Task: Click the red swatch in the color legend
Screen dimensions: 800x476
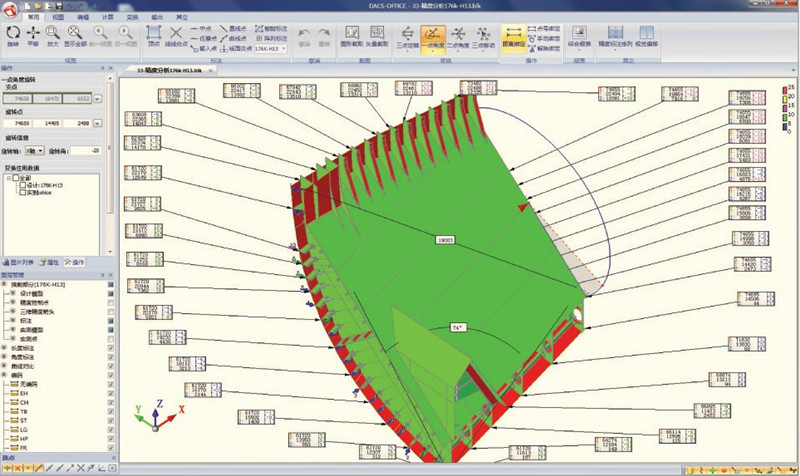Action: (x=783, y=91)
